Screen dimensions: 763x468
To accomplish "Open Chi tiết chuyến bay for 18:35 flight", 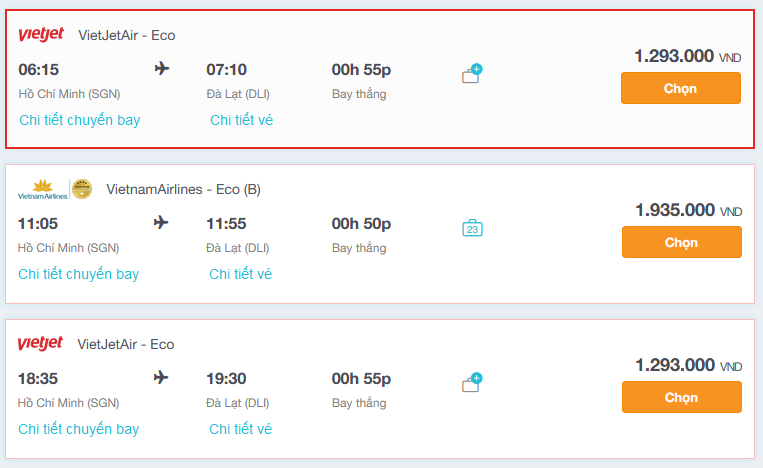I will point(79,429).
